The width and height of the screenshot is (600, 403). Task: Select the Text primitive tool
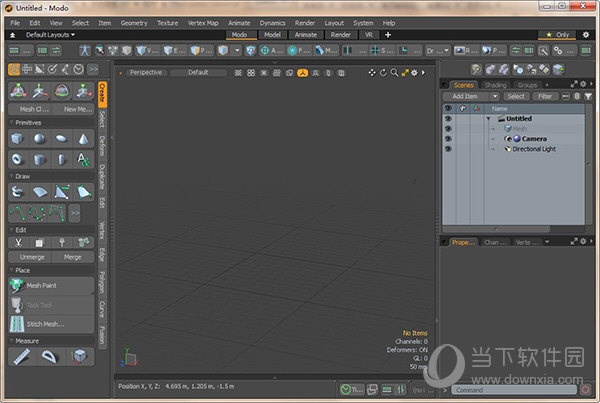click(83, 159)
